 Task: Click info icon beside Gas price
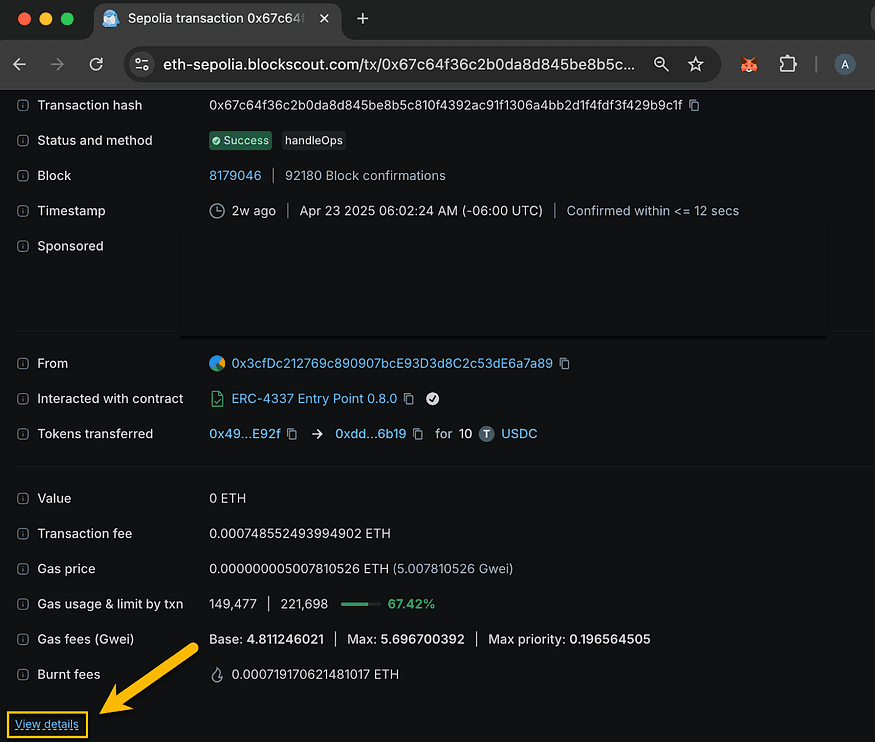(x=23, y=569)
